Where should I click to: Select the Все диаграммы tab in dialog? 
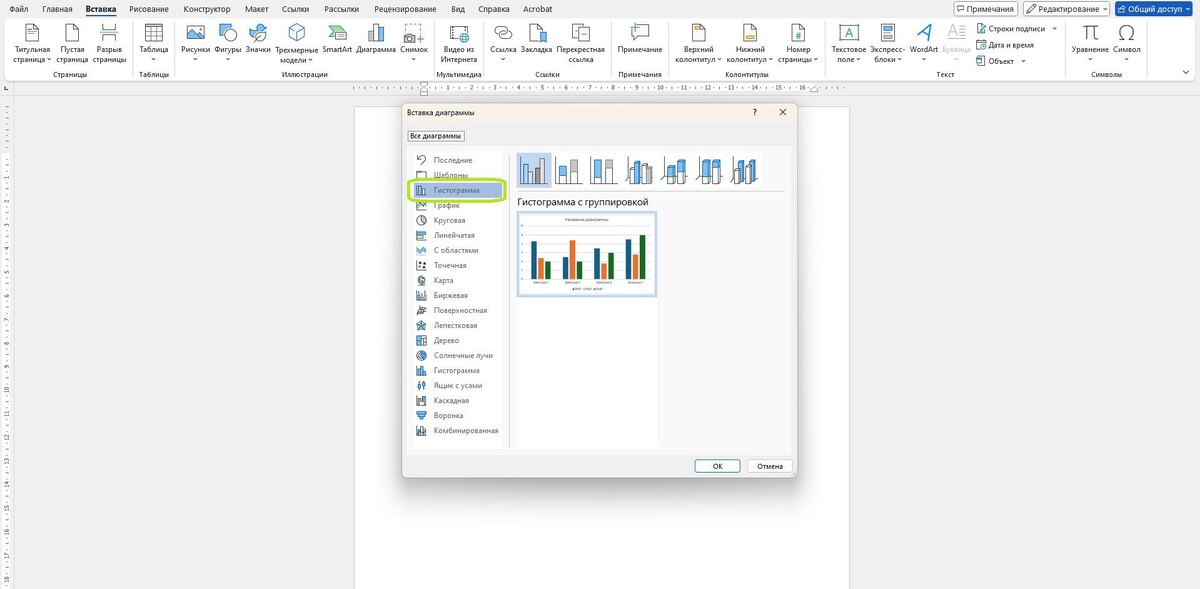point(436,136)
